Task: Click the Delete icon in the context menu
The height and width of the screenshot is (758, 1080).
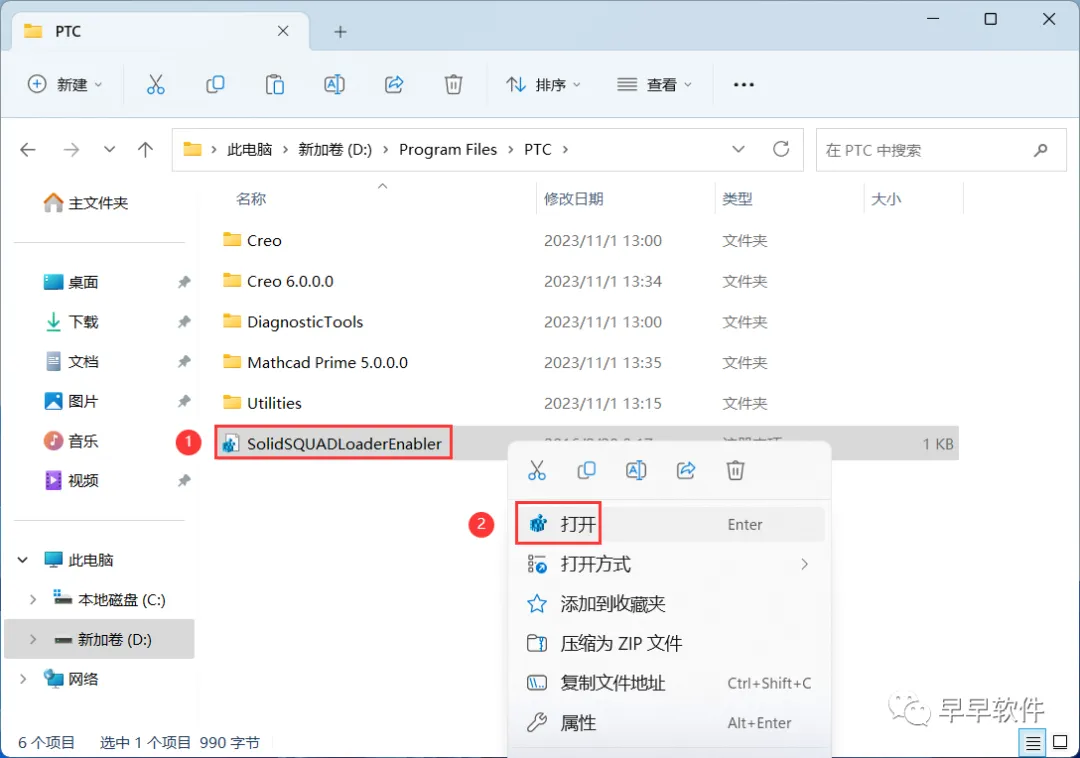Action: 736,471
